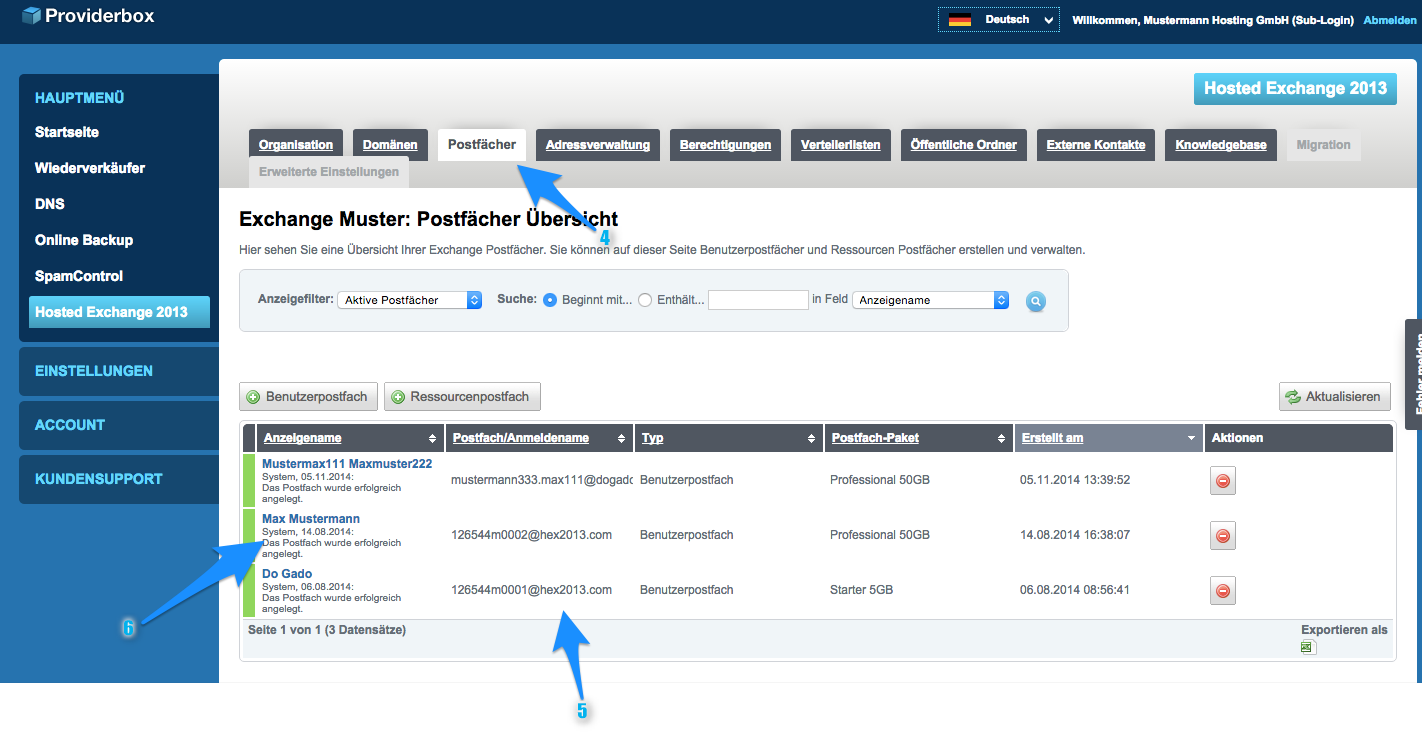Click the Aktualisieren button
The width and height of the screenshot is (1422, 740).
click(1335, 397)
